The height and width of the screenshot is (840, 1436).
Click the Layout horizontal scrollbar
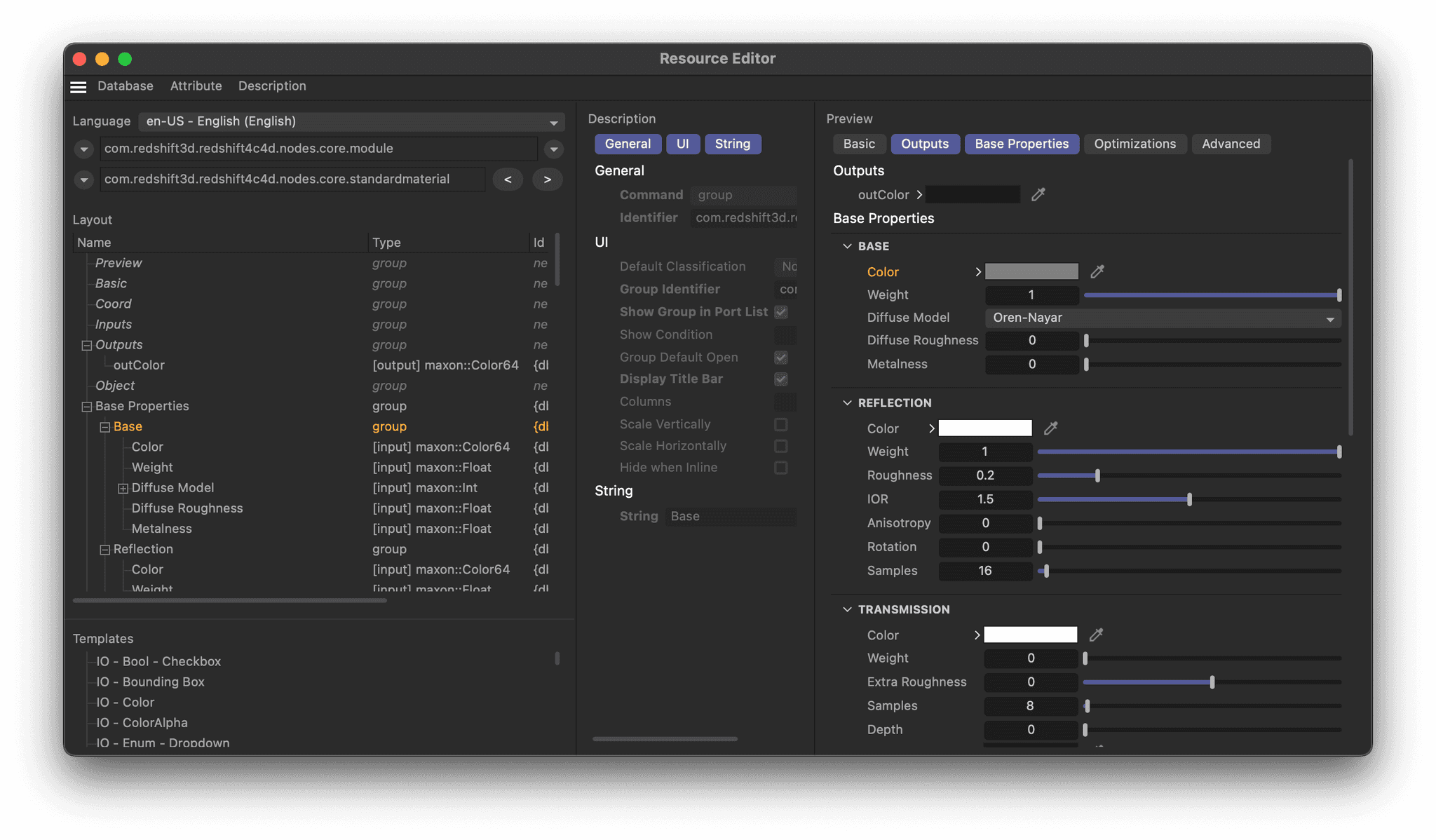(230, 601)
